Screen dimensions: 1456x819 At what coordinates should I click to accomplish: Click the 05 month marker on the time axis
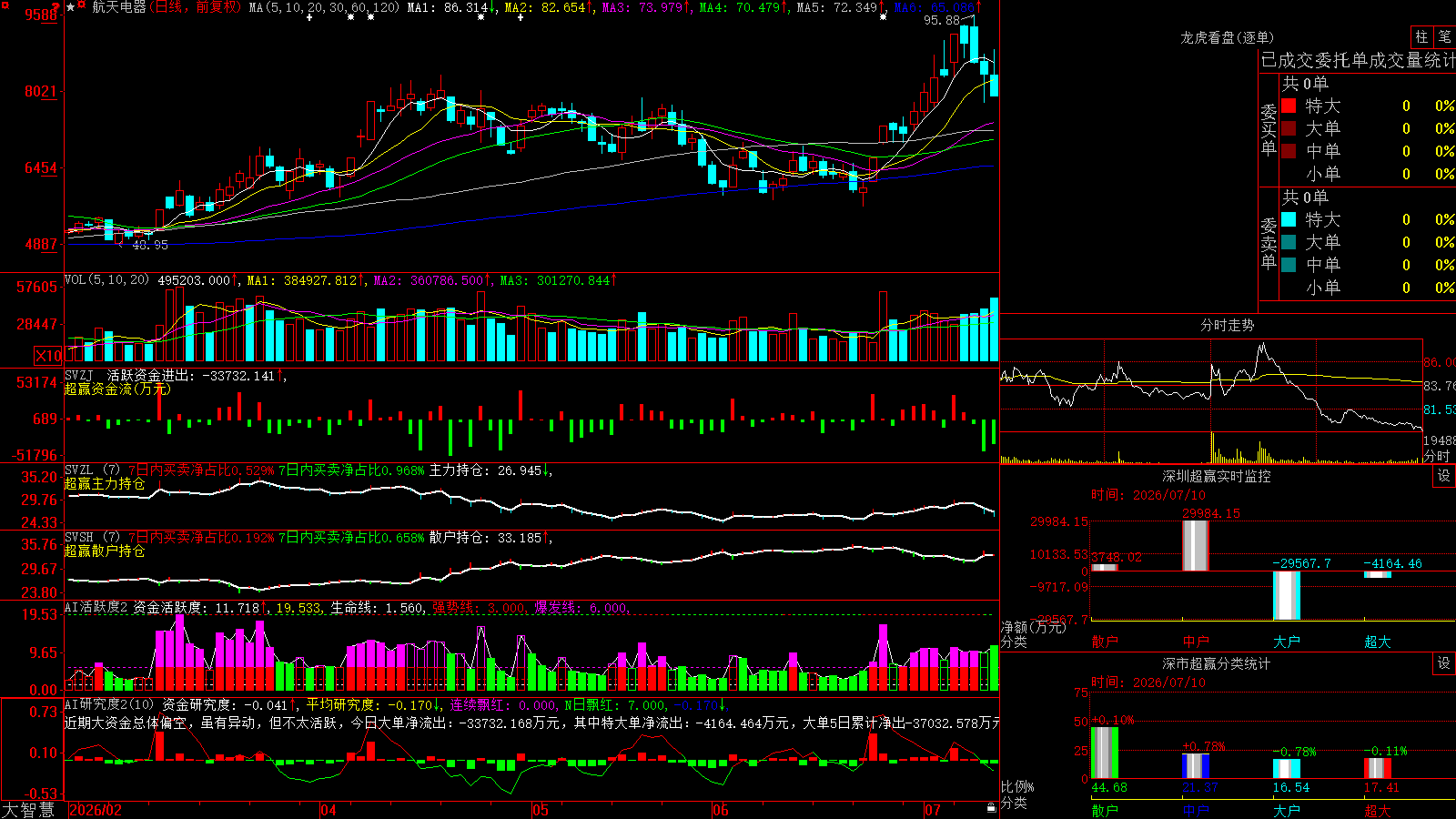[541, 810]
